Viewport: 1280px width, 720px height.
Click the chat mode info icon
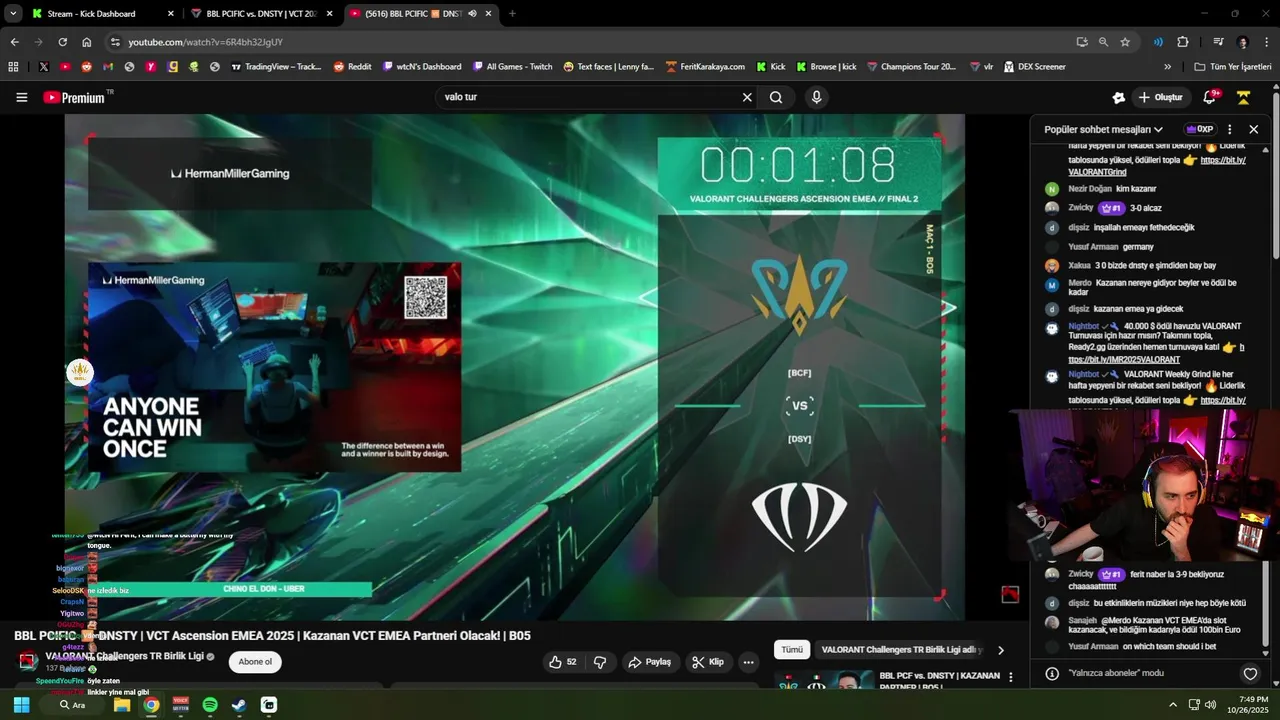pos(1051,674)
